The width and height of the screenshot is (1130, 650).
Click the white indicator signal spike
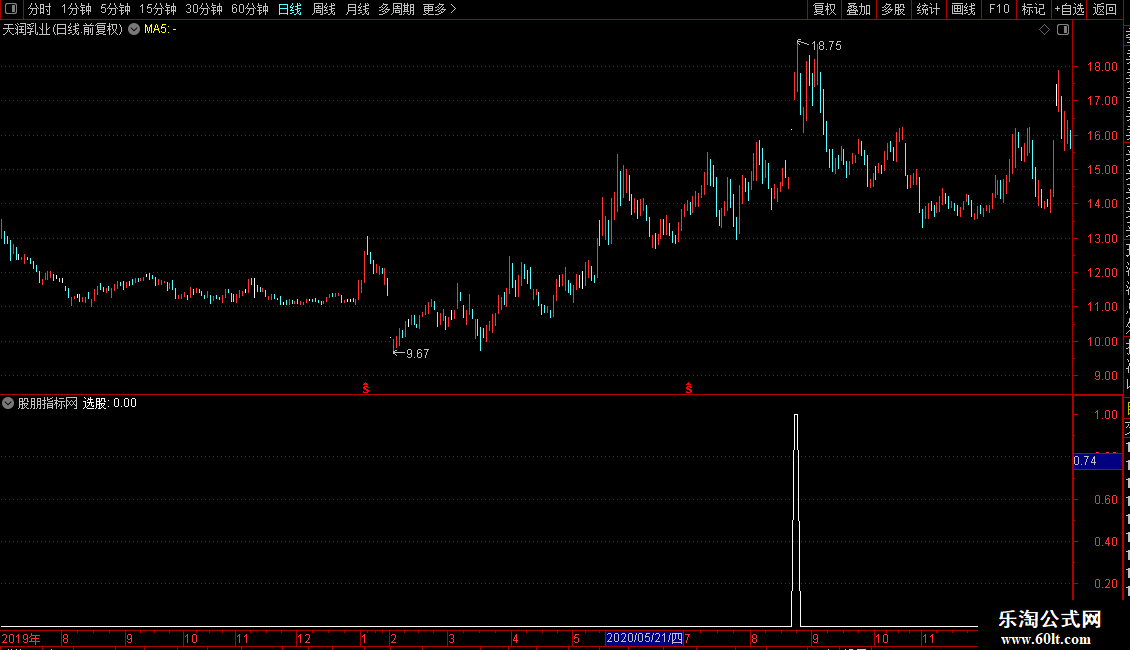[796, 519]
